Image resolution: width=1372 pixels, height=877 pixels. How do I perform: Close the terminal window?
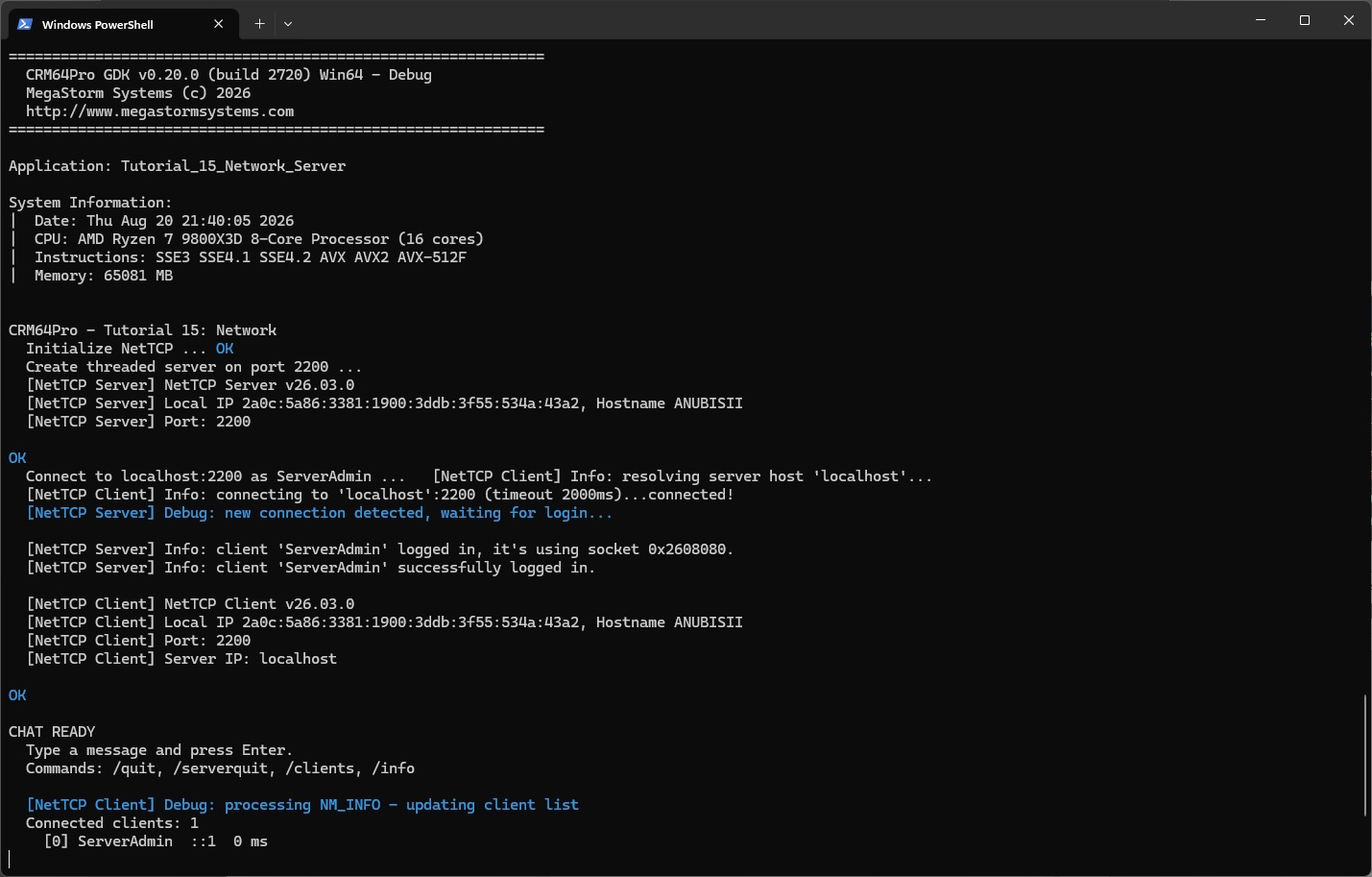(x=1349, y=20)
